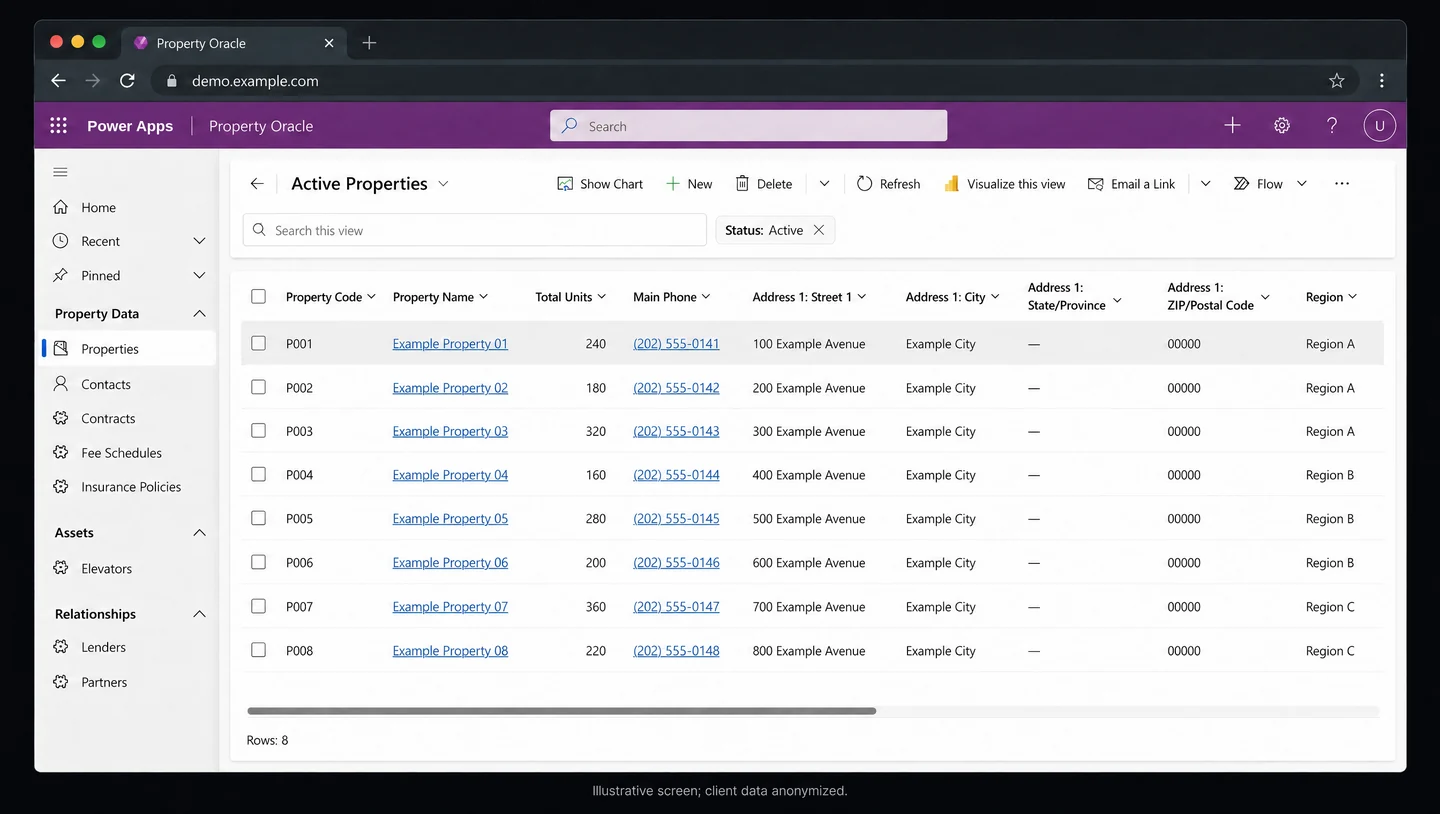
Task: Select the checkbox for row P001
Action: (258, 343)
